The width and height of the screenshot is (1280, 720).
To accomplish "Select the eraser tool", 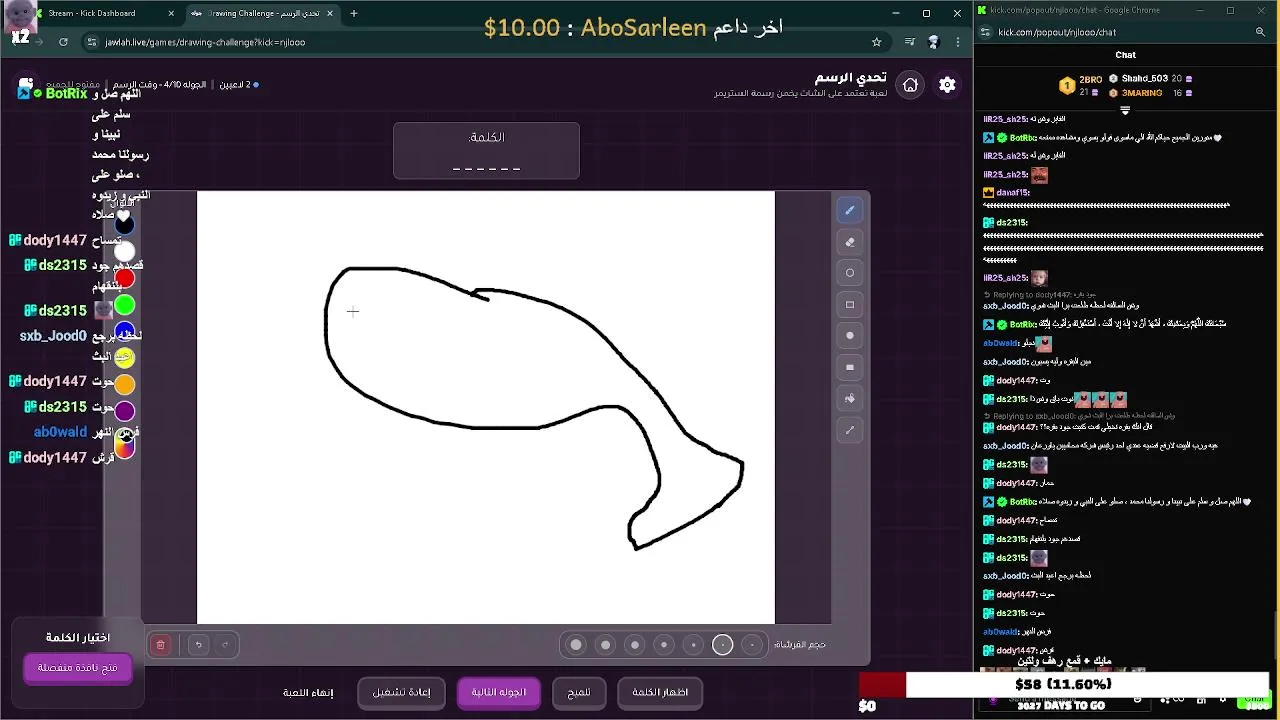I will pos(850,242).
